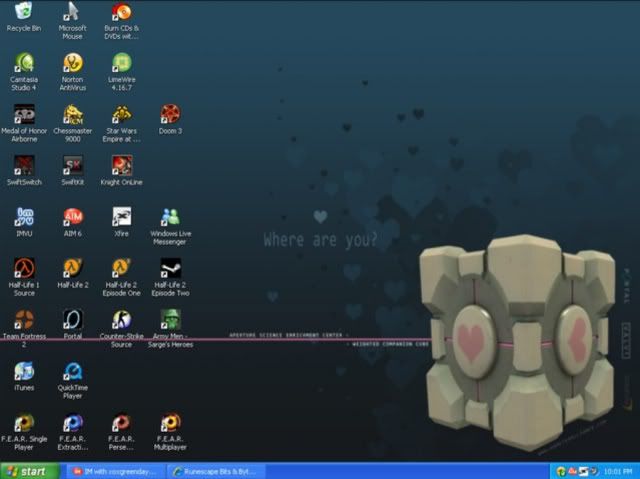Select Army Men Sarge's Heroes icon
The height and width of the screenshot is (479, 640).
pos(170,319)
